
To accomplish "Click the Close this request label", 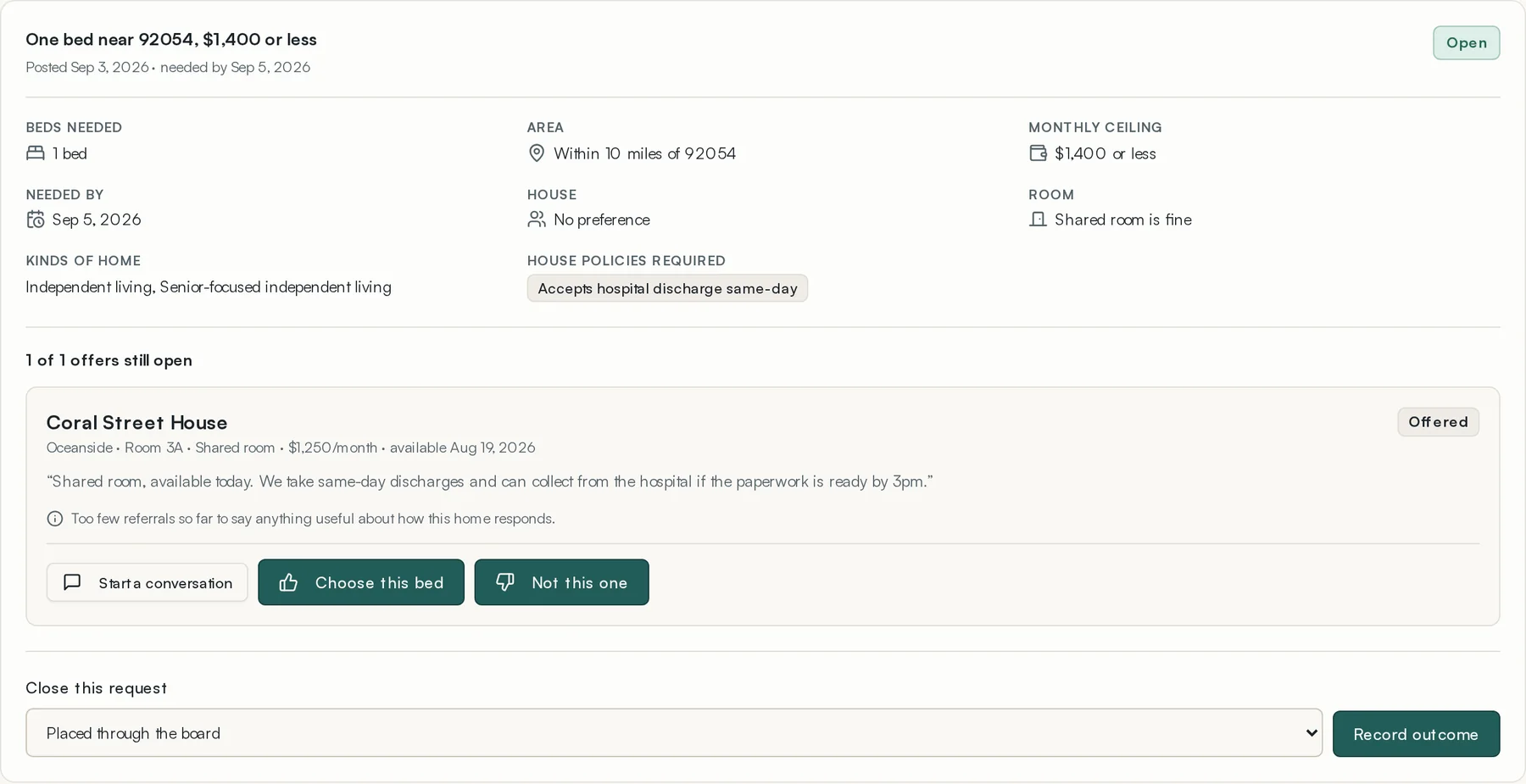I will click(96, 688).
